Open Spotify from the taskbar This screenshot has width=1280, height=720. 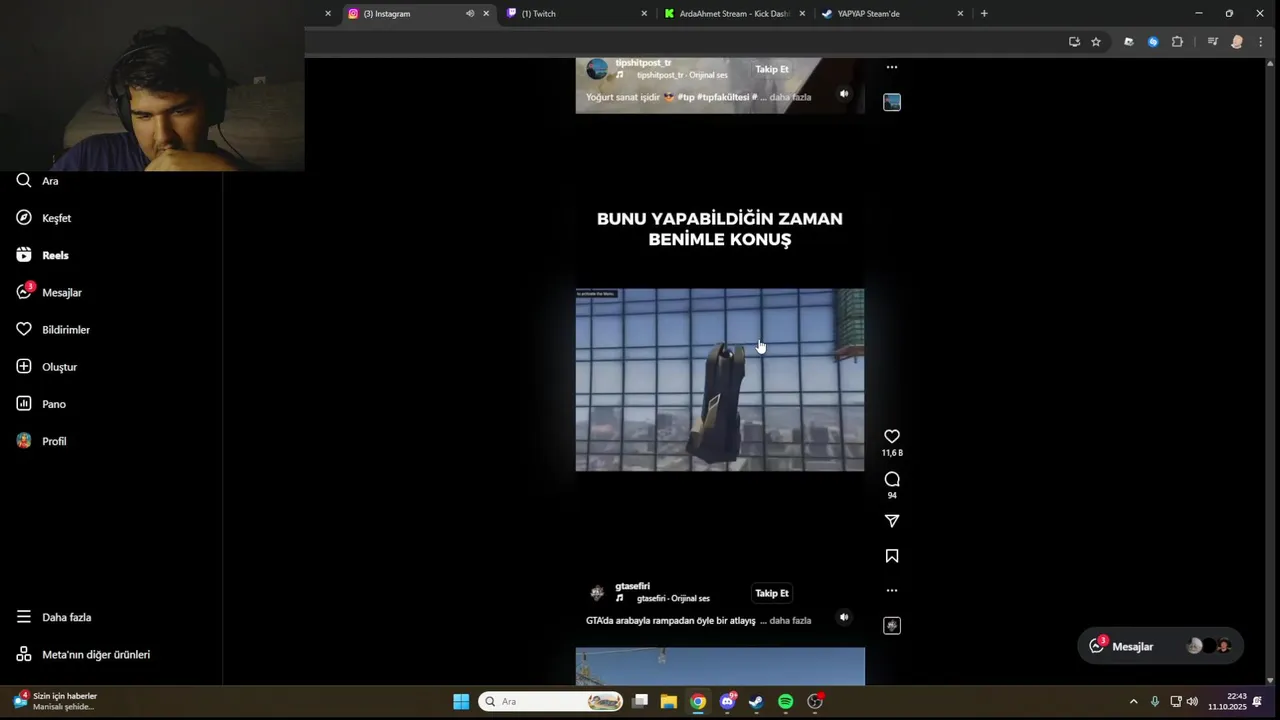point(786,702)
